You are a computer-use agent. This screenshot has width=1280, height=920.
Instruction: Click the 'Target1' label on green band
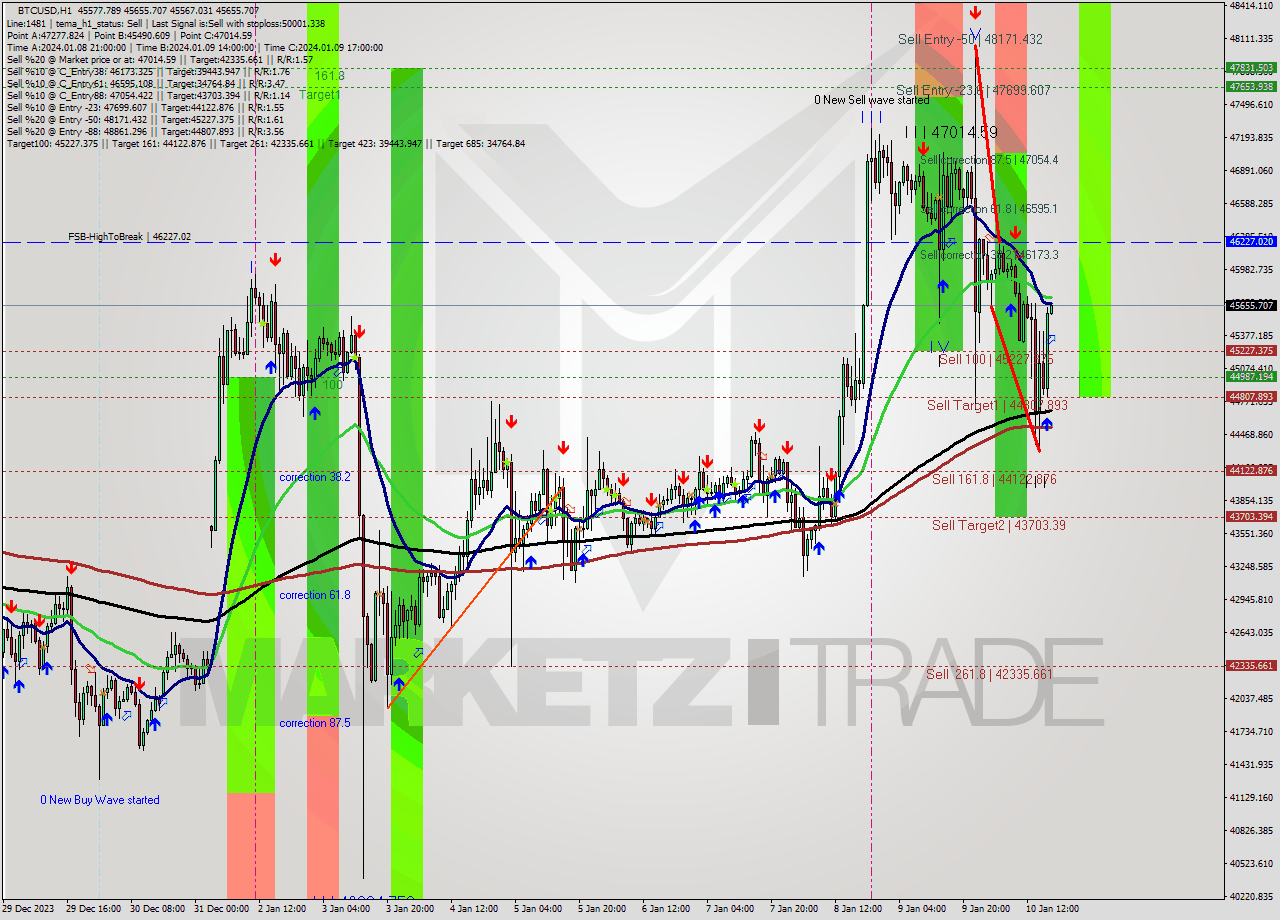click(320, 94)
